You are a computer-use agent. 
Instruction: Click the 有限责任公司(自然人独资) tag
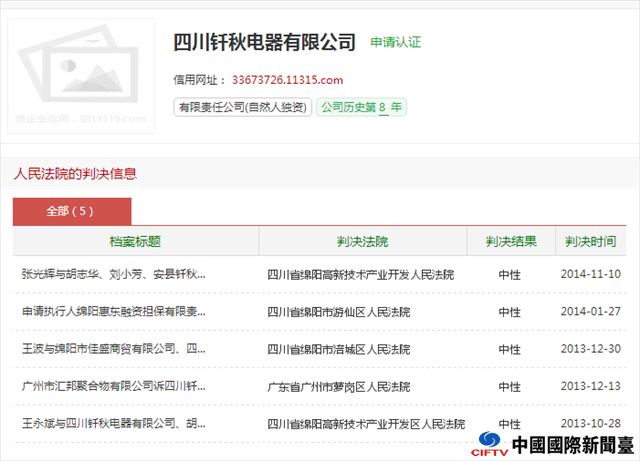point(242,107)
